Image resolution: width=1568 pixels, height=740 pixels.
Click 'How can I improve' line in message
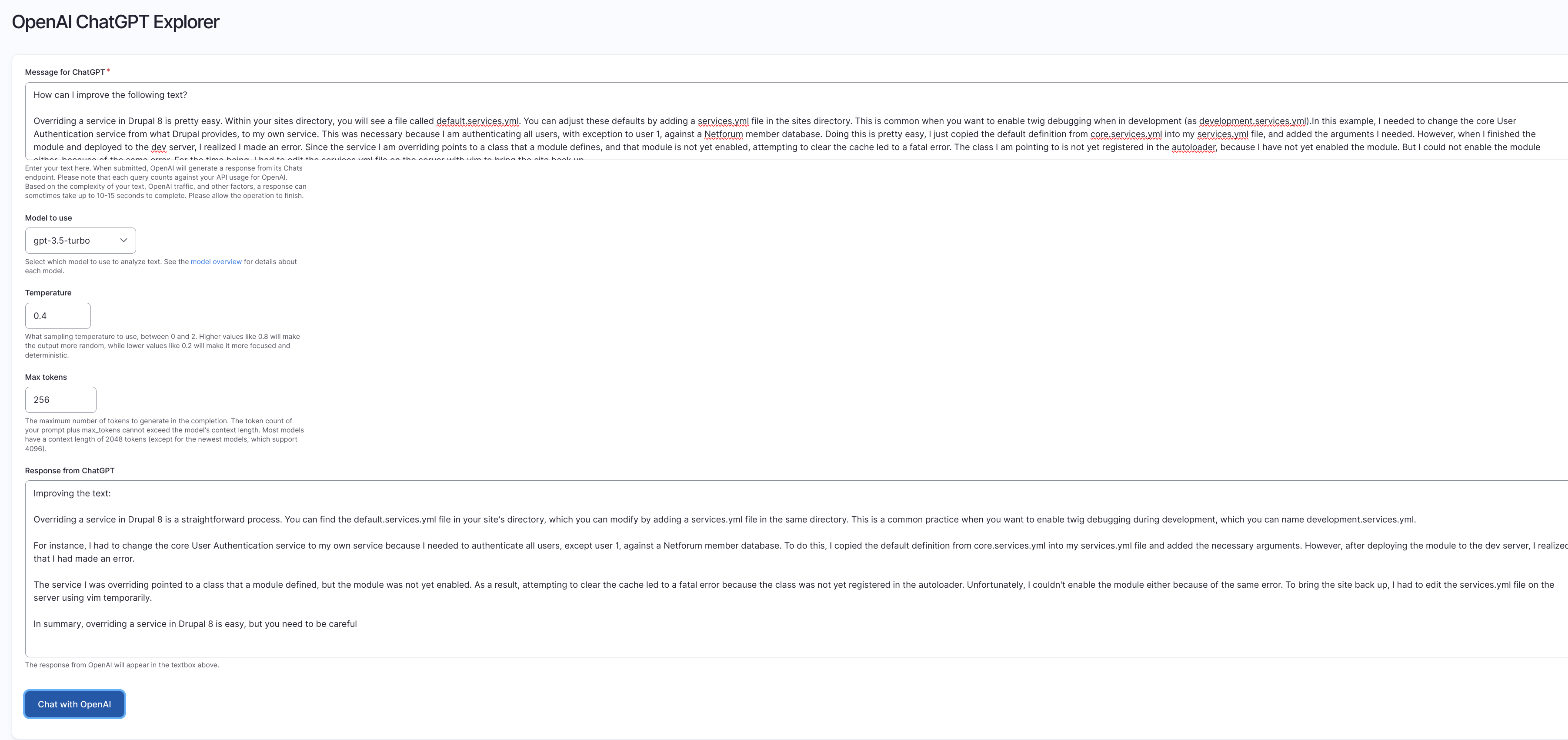tap(110, 95)
